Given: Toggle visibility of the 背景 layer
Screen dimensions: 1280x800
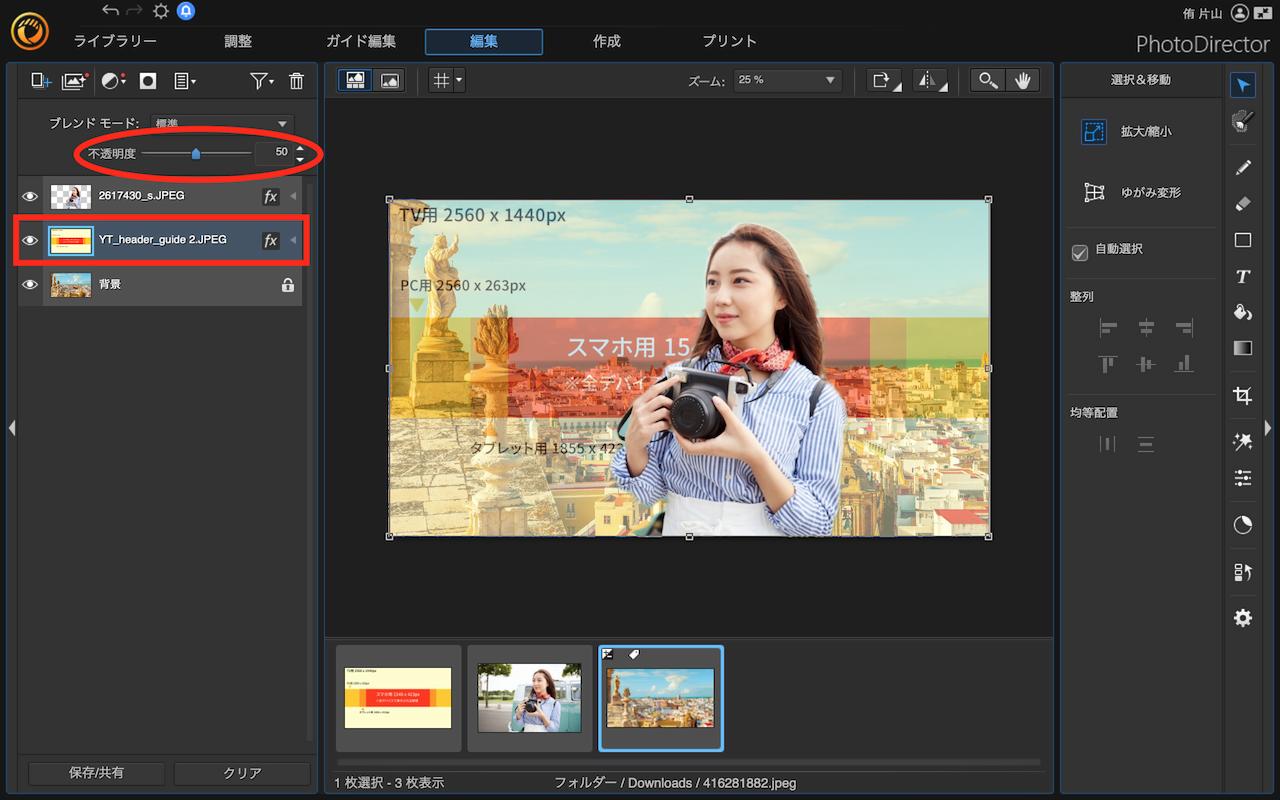Looking at the screenshot, I should click(30, 285).
